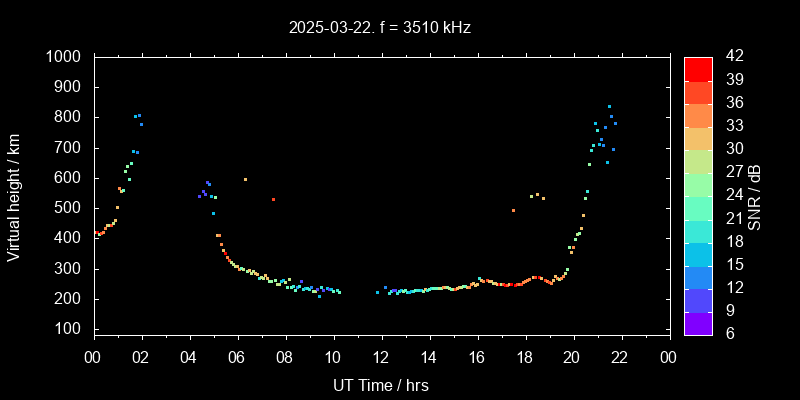Click the 22 hour tick on time axis

[621, 357]
